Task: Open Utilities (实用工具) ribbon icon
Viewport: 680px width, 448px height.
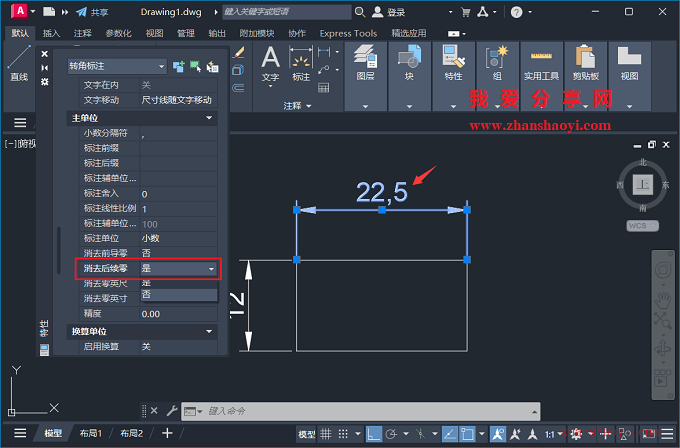Action: tap(541, 56)
